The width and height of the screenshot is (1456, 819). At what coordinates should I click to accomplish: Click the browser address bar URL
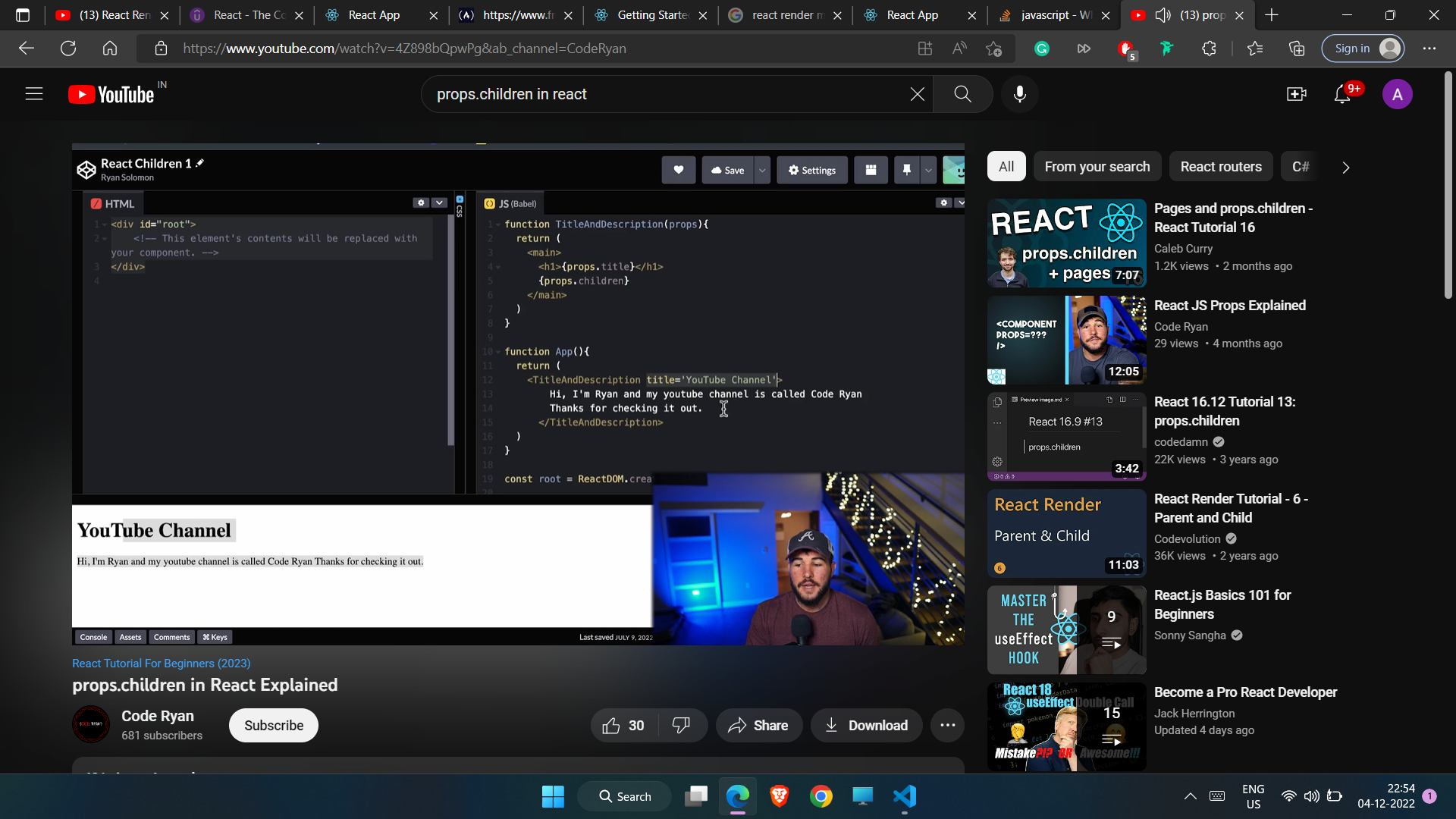(x=404, y=49)
